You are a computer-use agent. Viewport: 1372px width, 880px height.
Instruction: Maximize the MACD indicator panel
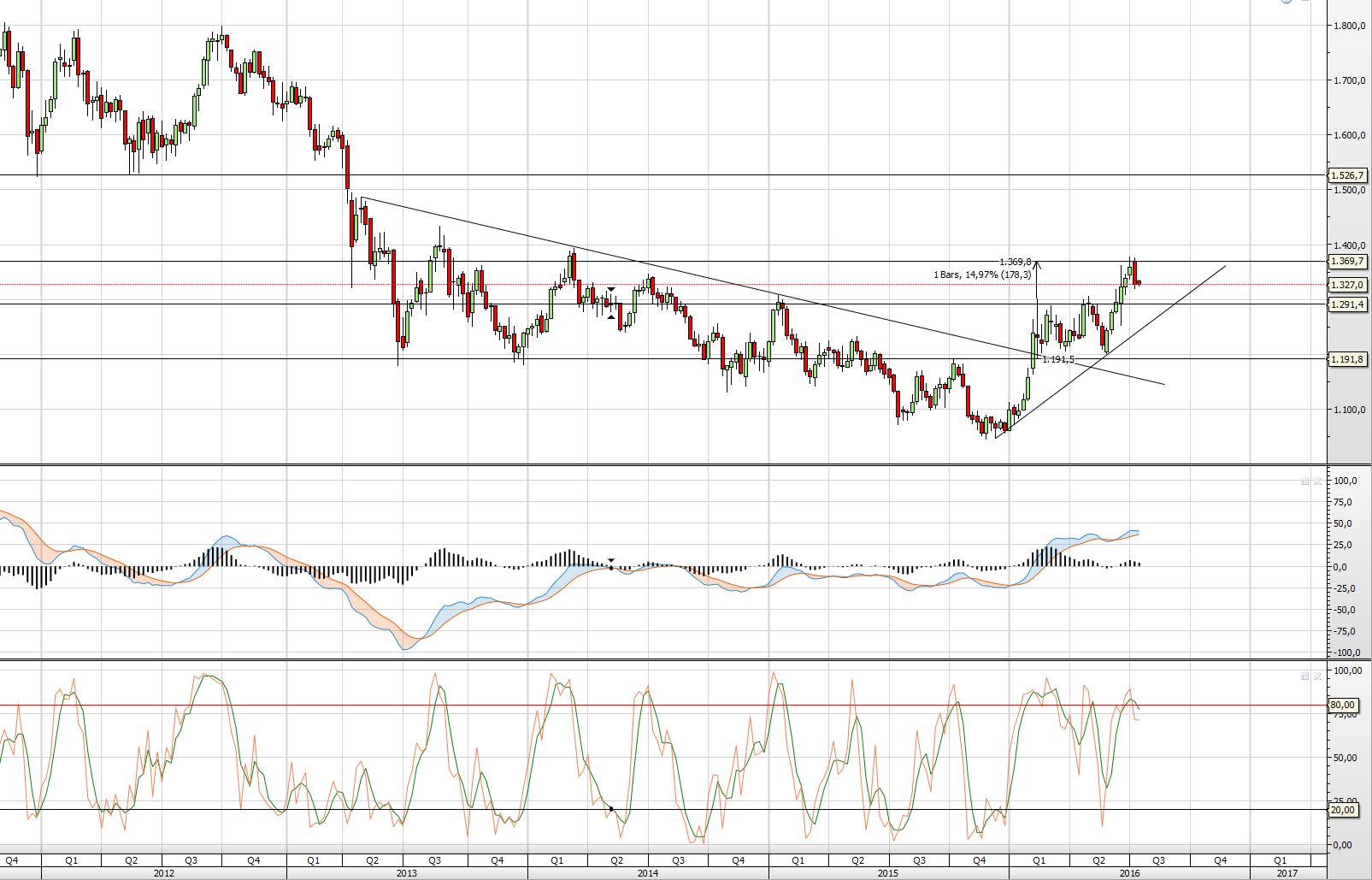1304,481
